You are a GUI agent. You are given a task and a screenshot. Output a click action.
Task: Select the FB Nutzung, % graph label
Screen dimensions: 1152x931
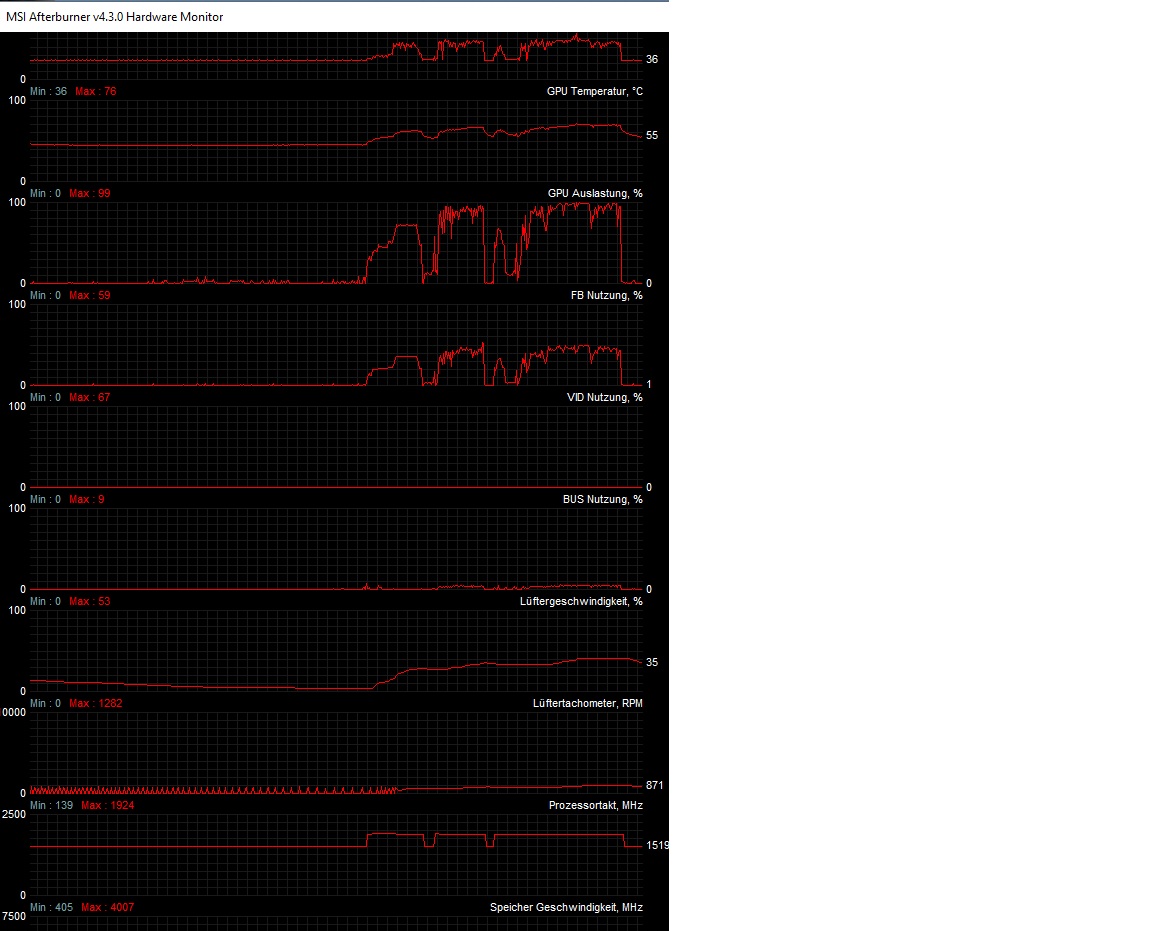pyautogui.click(x=607, y=295)
